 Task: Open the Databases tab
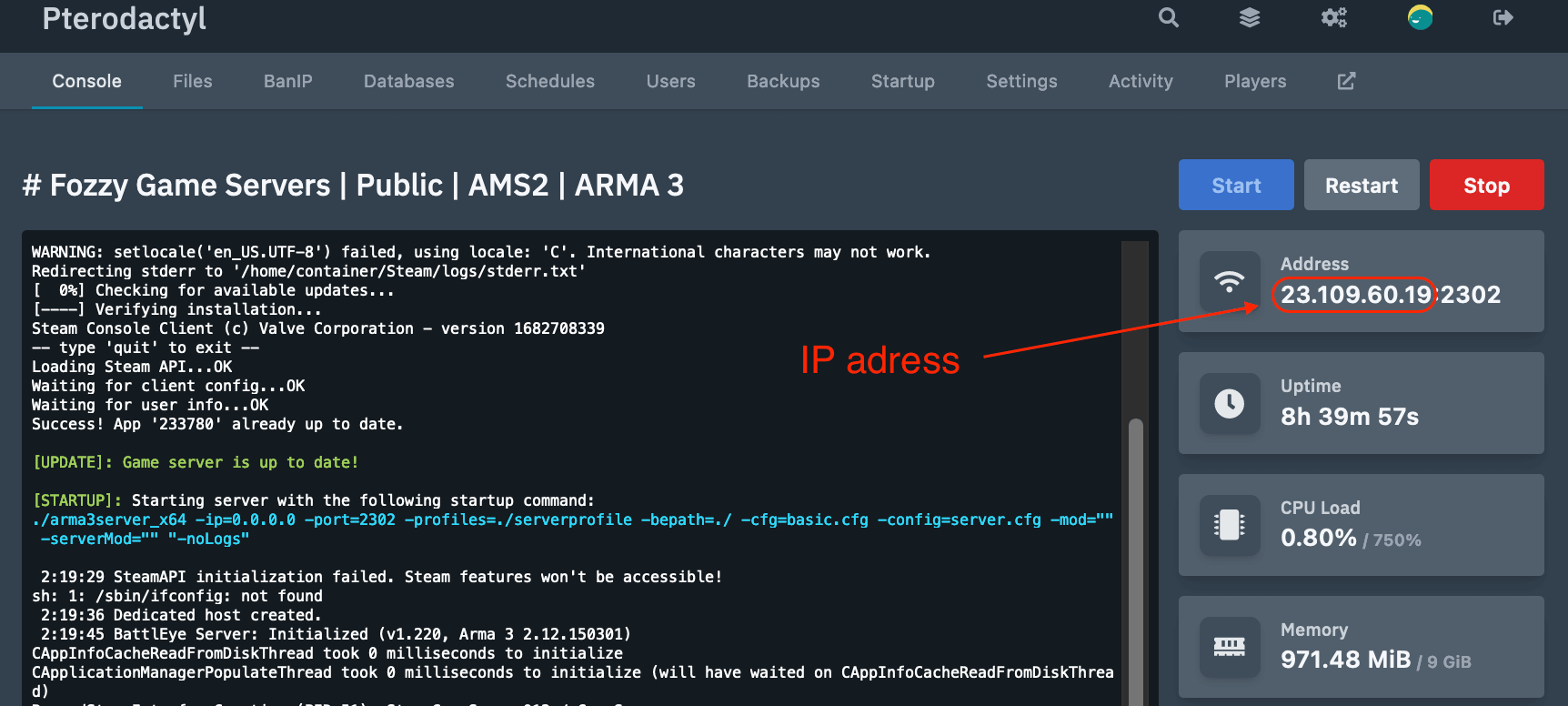[x=409, y=81]
